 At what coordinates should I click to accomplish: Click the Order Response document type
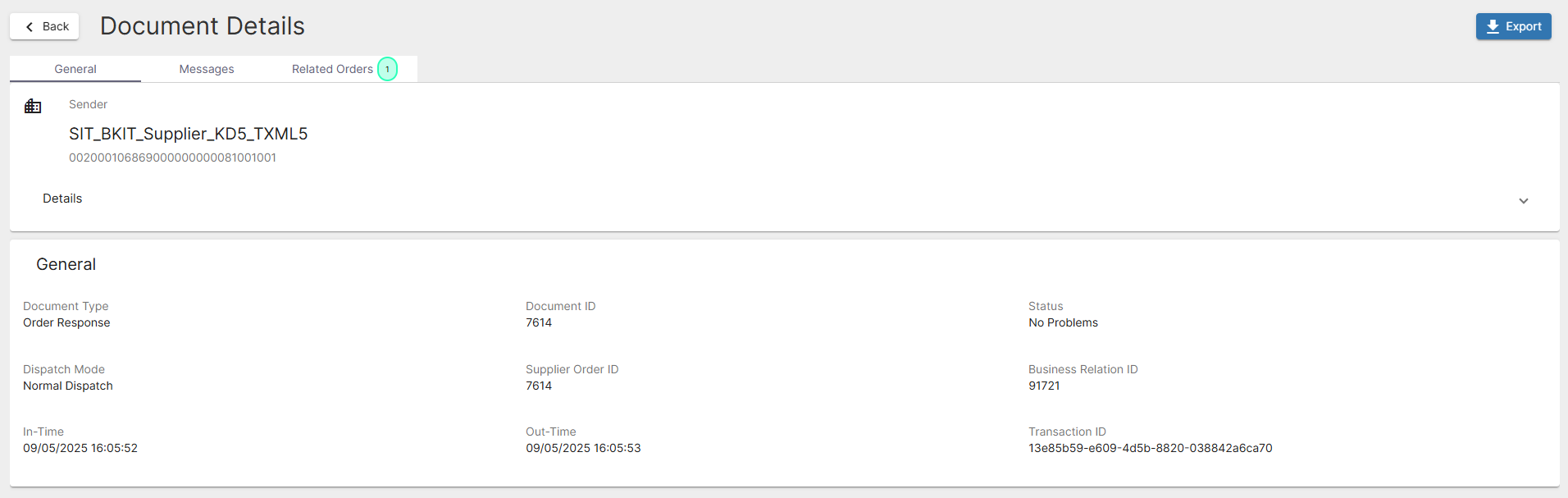pos(66,322)
